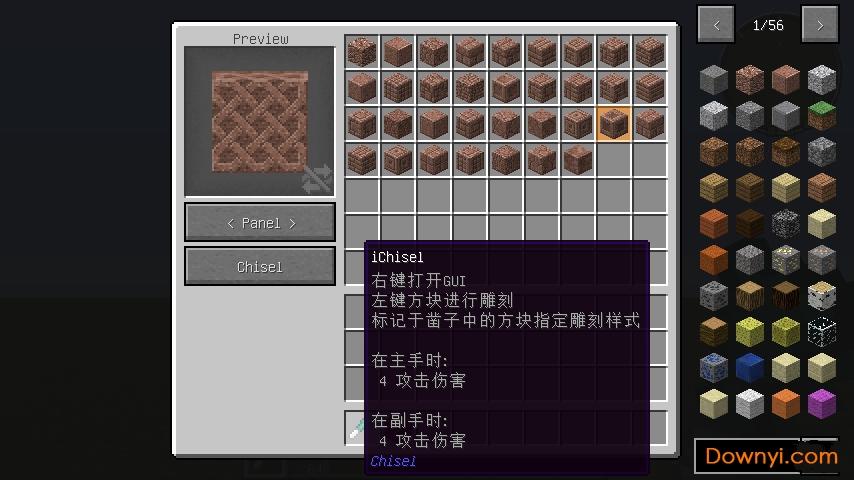Click the Bedrock block icon
The width and height of the screenshot is (854, 480).
(x=785, y=223)
